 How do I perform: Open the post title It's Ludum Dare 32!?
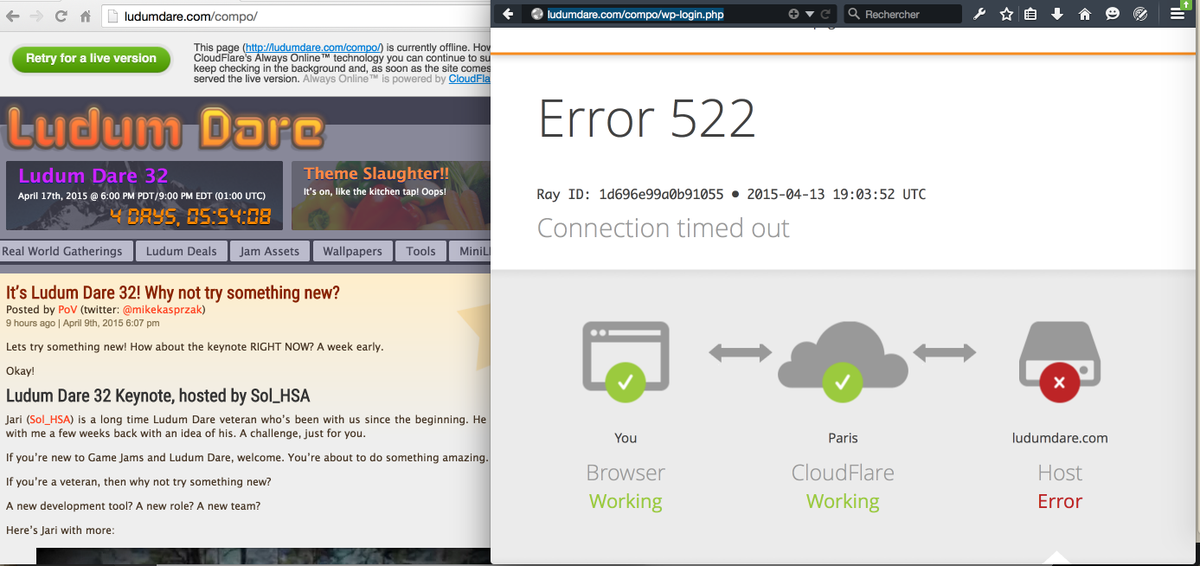click(x=173, y=293)
